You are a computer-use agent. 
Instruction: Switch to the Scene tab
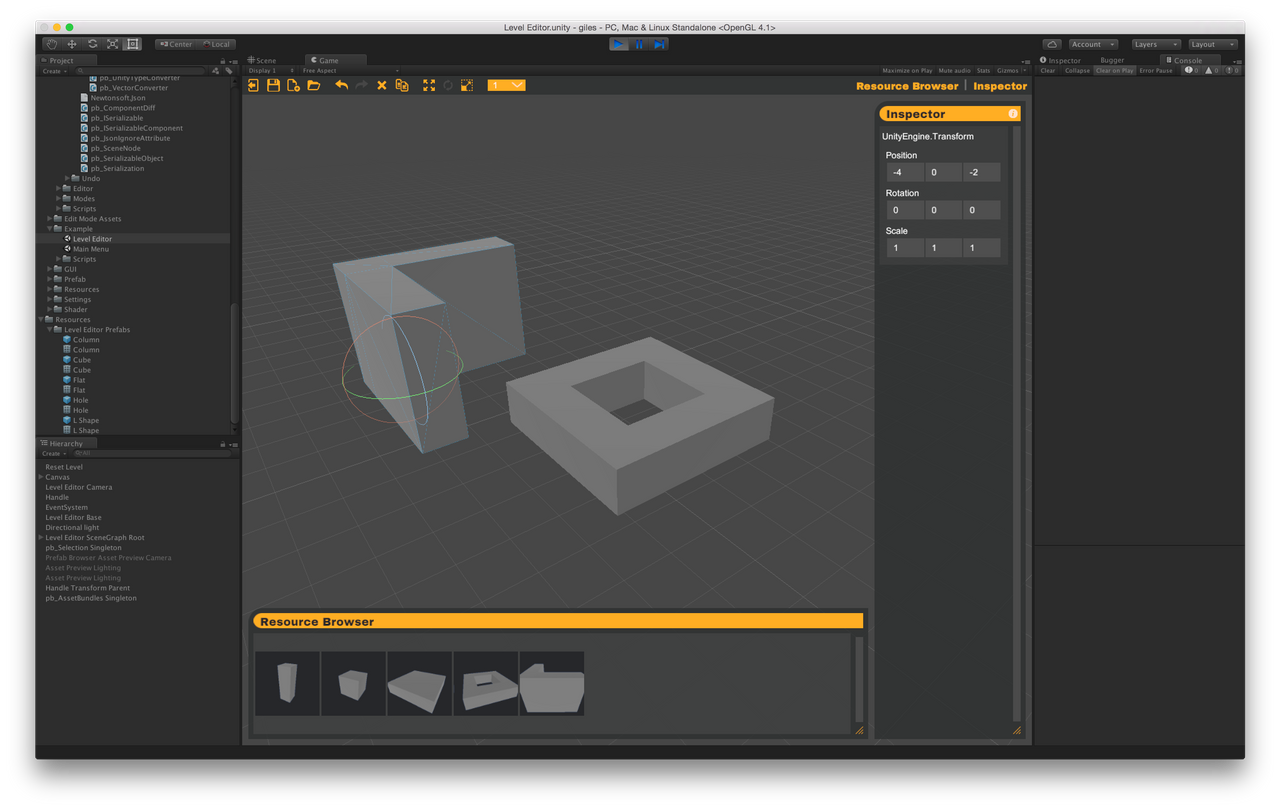coord(266,60)
